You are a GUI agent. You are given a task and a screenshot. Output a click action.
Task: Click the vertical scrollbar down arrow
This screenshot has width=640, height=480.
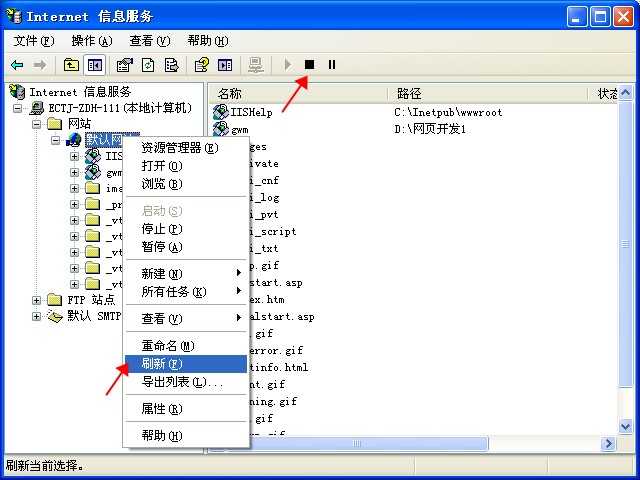click(x=625, y=427)
